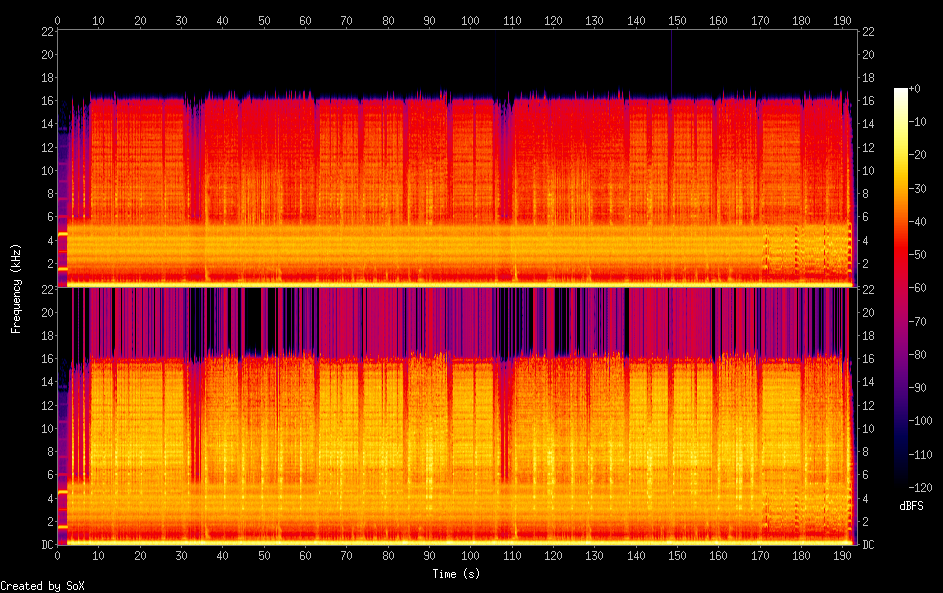This screenshot has width=943, height=593.
Task: Click the "Time (s)" axis title
Action: (456, 574)
